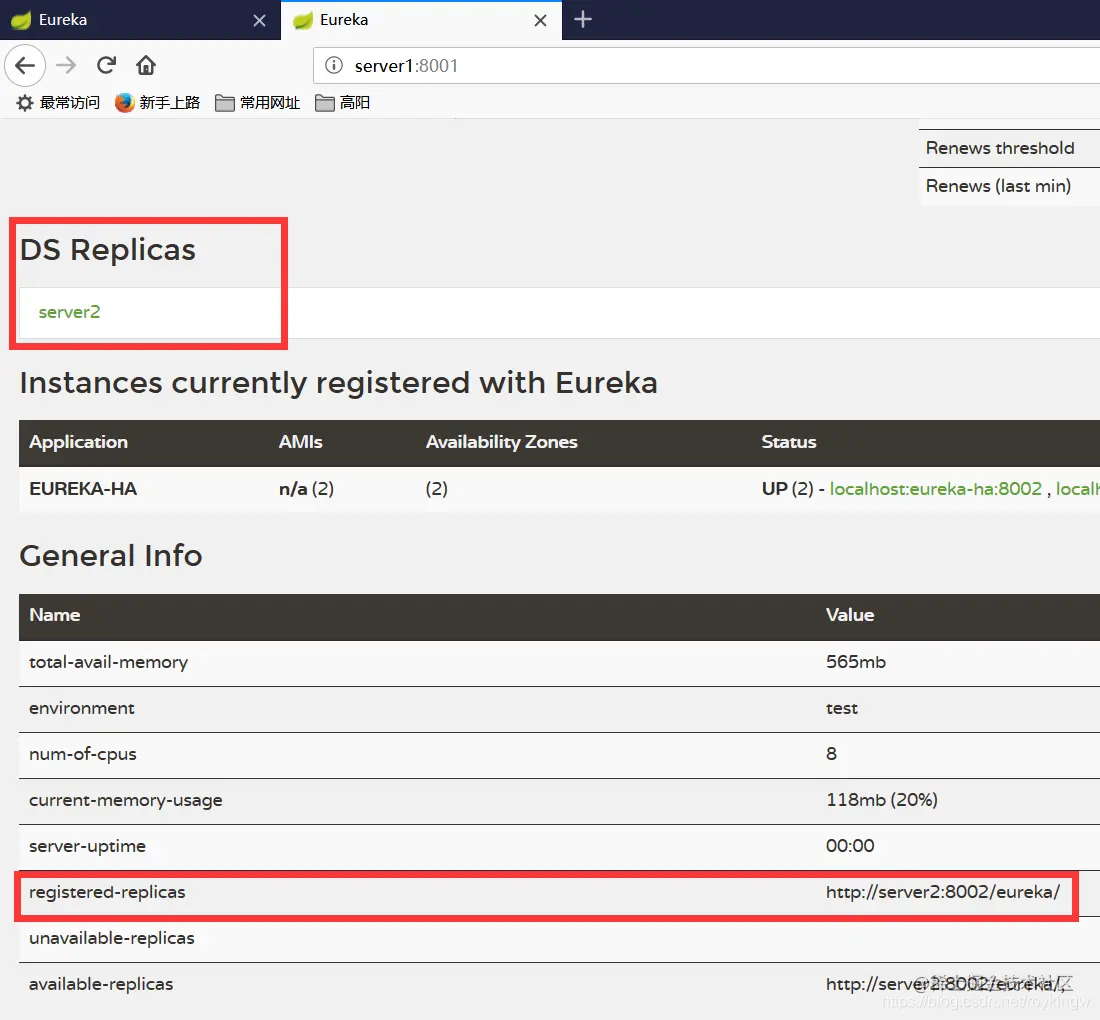Click the available-replicas row name
Viewport: 1100px width, 1020px height.
tap(101, 984)
